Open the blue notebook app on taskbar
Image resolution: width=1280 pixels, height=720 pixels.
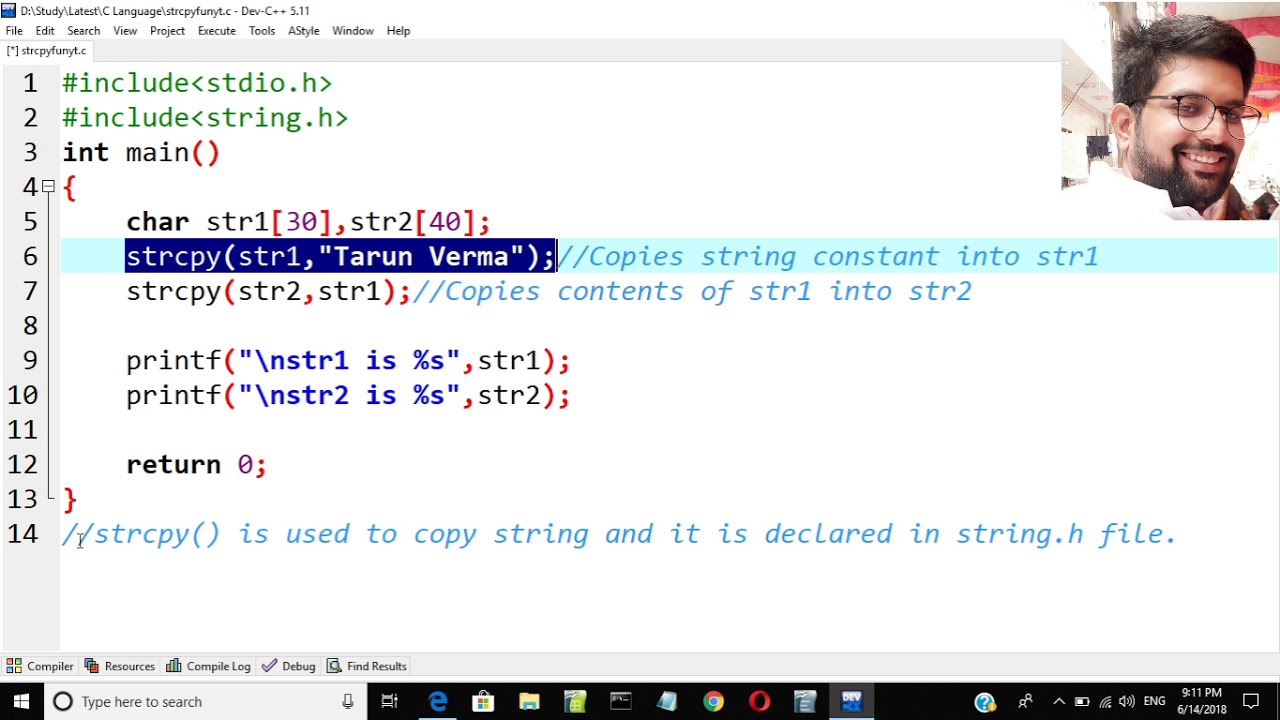tap(667, 702)
